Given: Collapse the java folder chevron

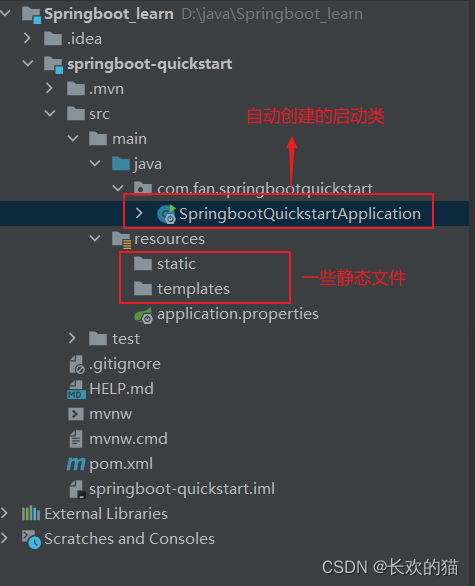Looking at the screenshot, I should 95,163.
